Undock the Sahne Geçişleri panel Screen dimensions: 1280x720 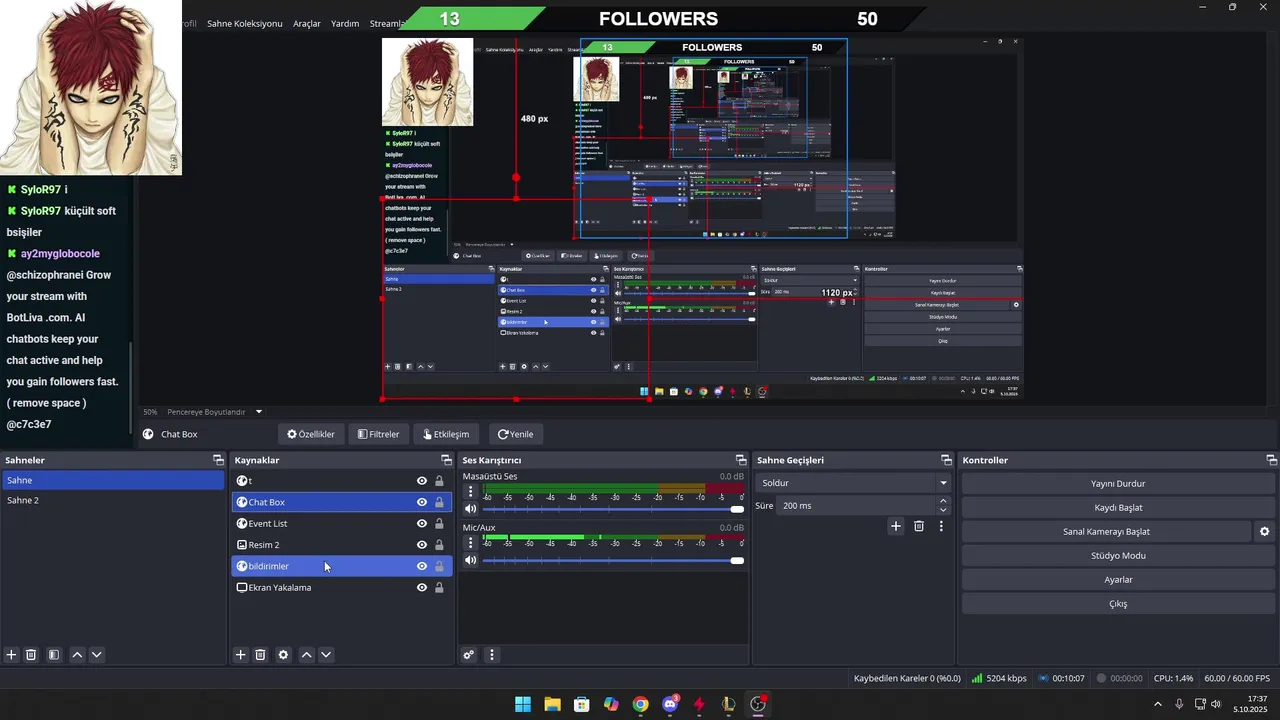[946, 460]
